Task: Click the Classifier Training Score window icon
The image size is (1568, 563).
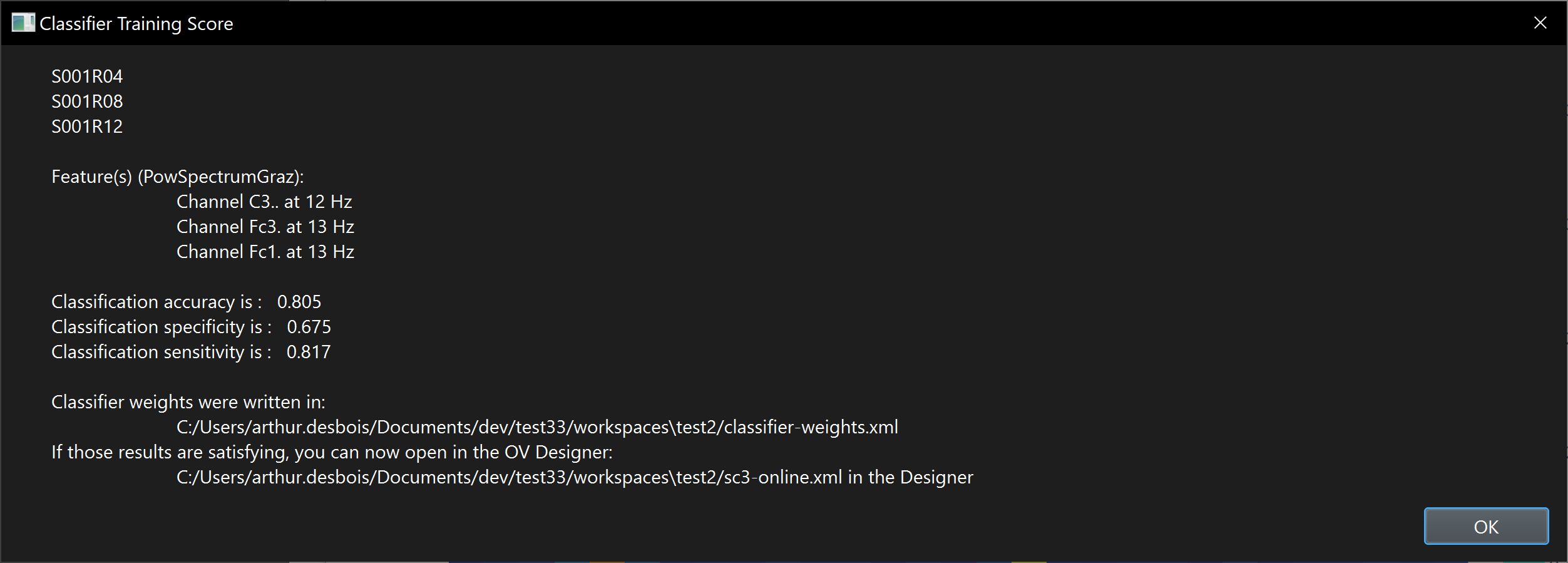Action: click(23, 23)
